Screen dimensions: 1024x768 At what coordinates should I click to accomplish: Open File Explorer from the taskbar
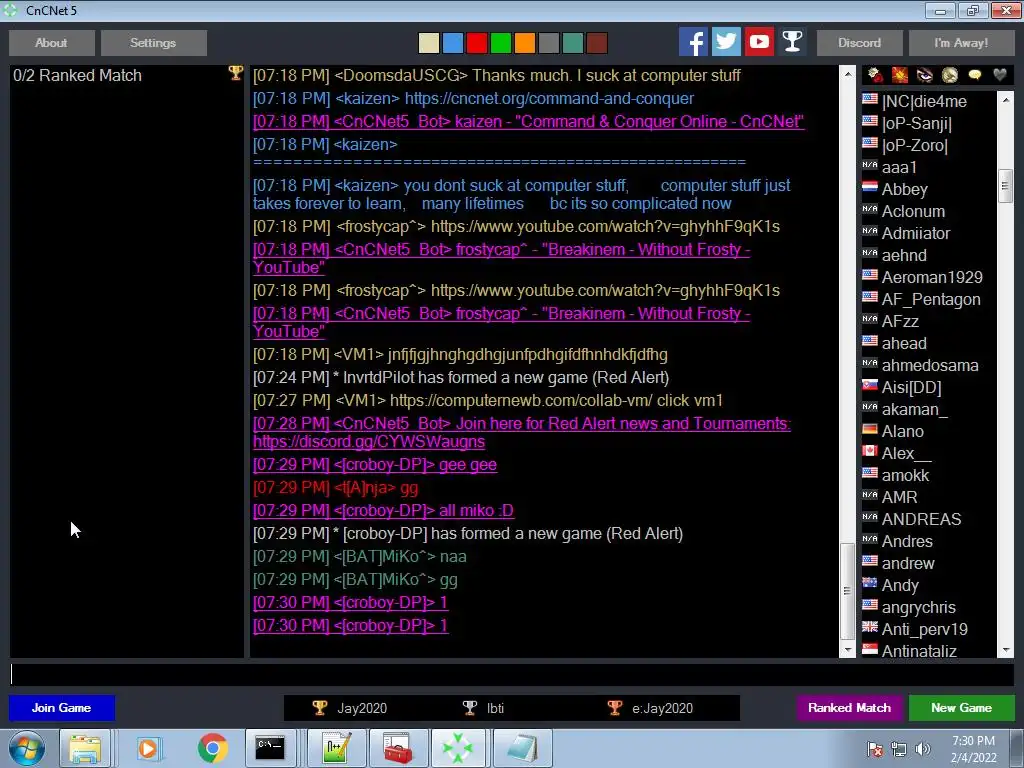pyautogui.click(x=85, y=748)
